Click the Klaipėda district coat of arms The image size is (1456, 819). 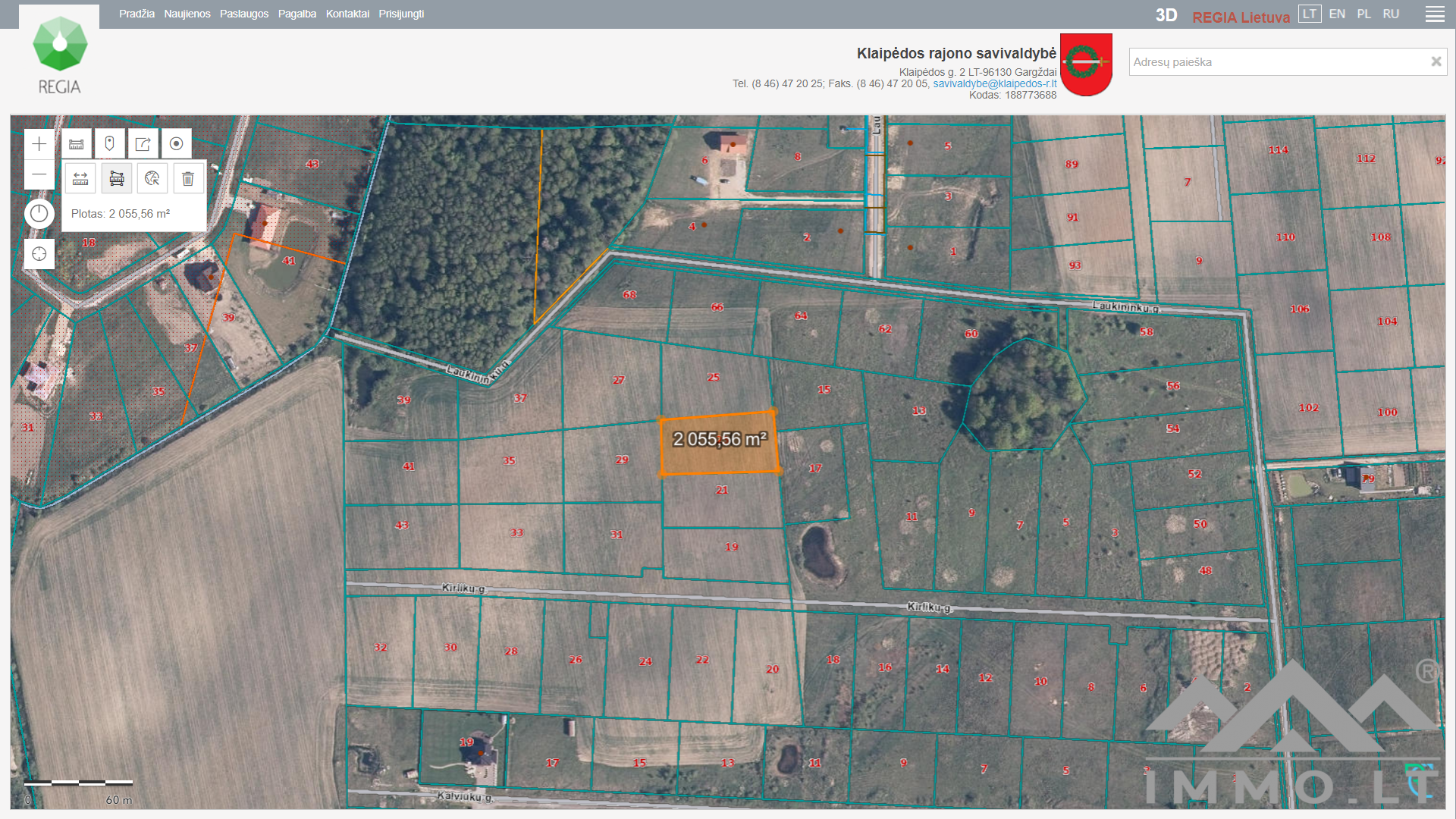1086,64
